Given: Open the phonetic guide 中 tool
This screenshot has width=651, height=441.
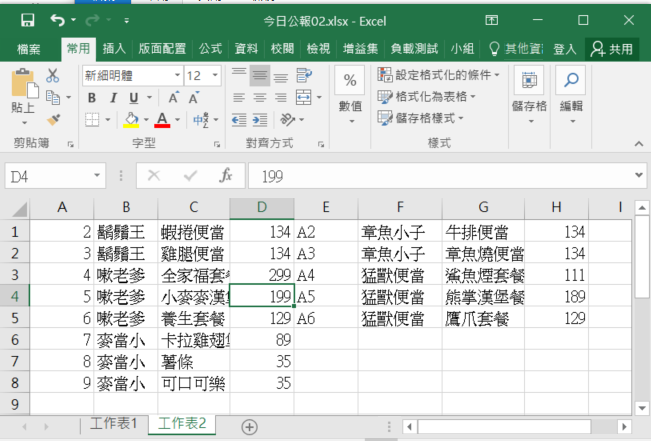Looking at the screenshot, I should click(201, 120).
